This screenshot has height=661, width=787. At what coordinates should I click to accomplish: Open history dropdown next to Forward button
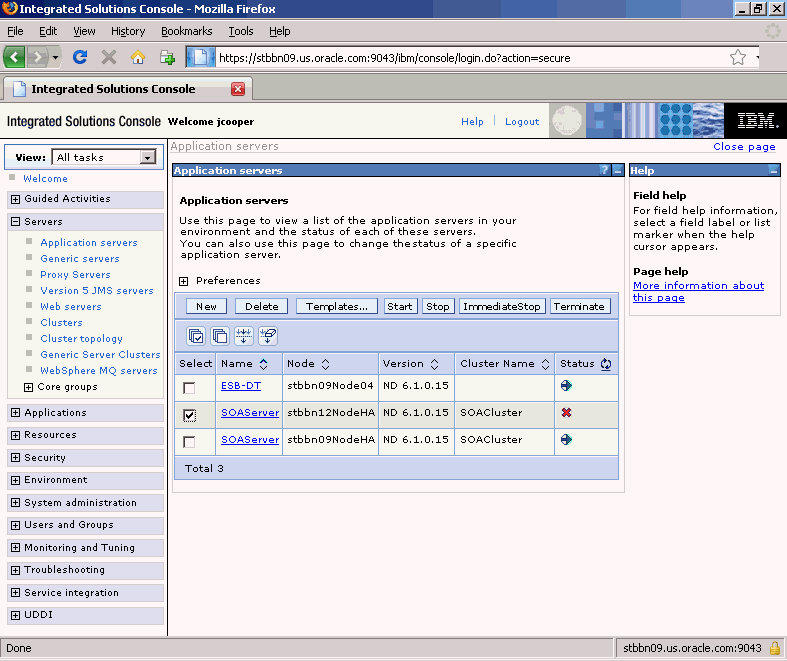click(x=55, y=57)
